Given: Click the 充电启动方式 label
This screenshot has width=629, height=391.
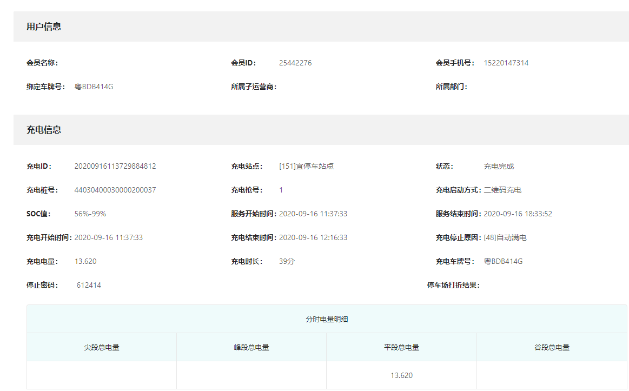Looking at the screenshot, I should tap(459, 190).
